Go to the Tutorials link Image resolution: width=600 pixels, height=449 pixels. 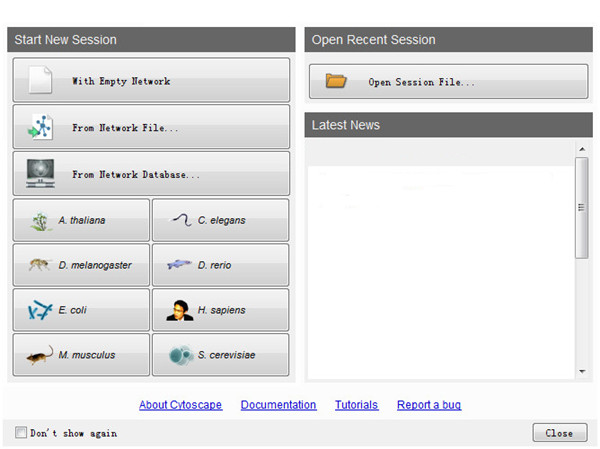tap(356, 405)
